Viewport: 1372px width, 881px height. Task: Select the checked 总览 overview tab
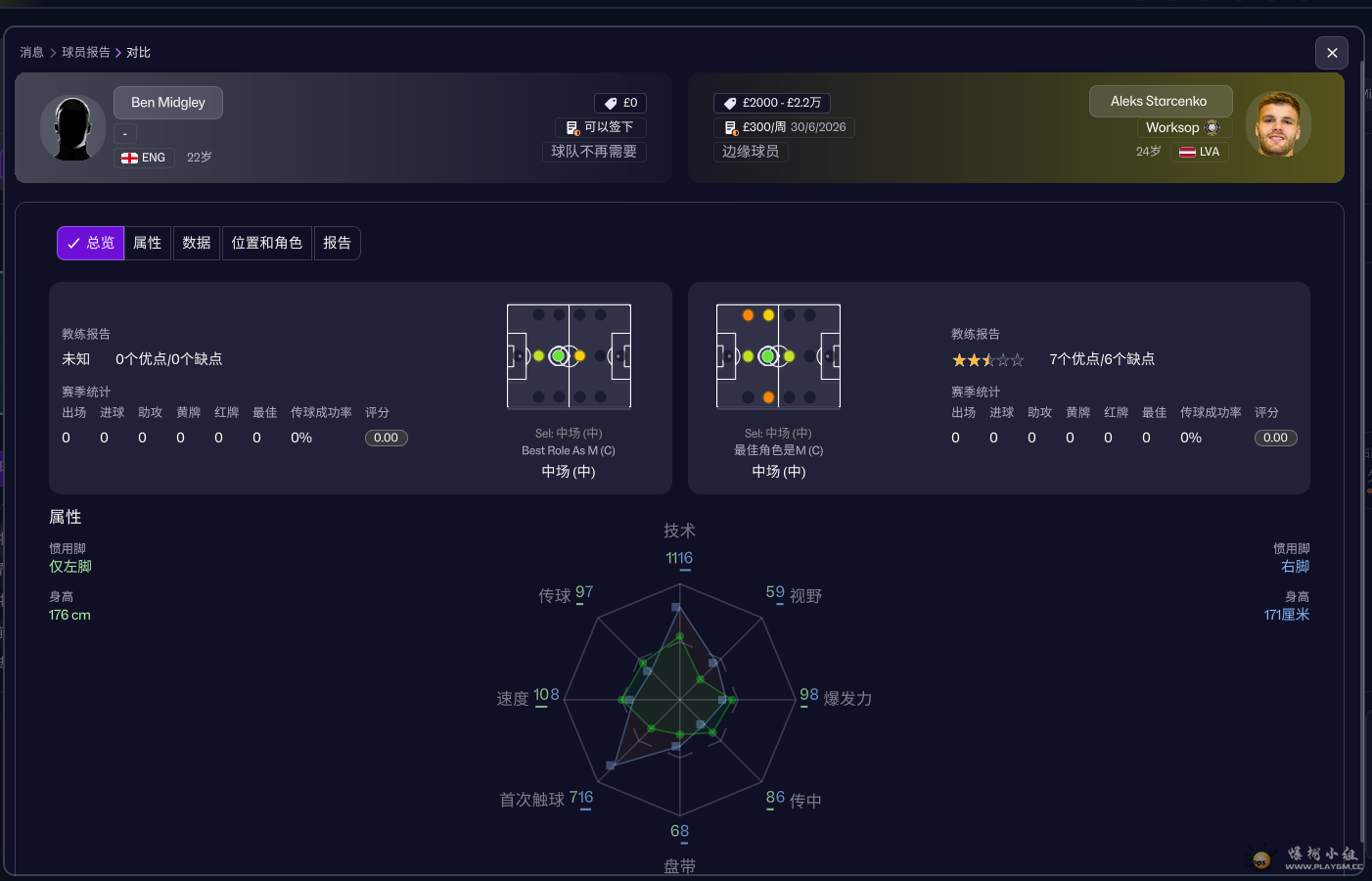click(x=90, y=243)
